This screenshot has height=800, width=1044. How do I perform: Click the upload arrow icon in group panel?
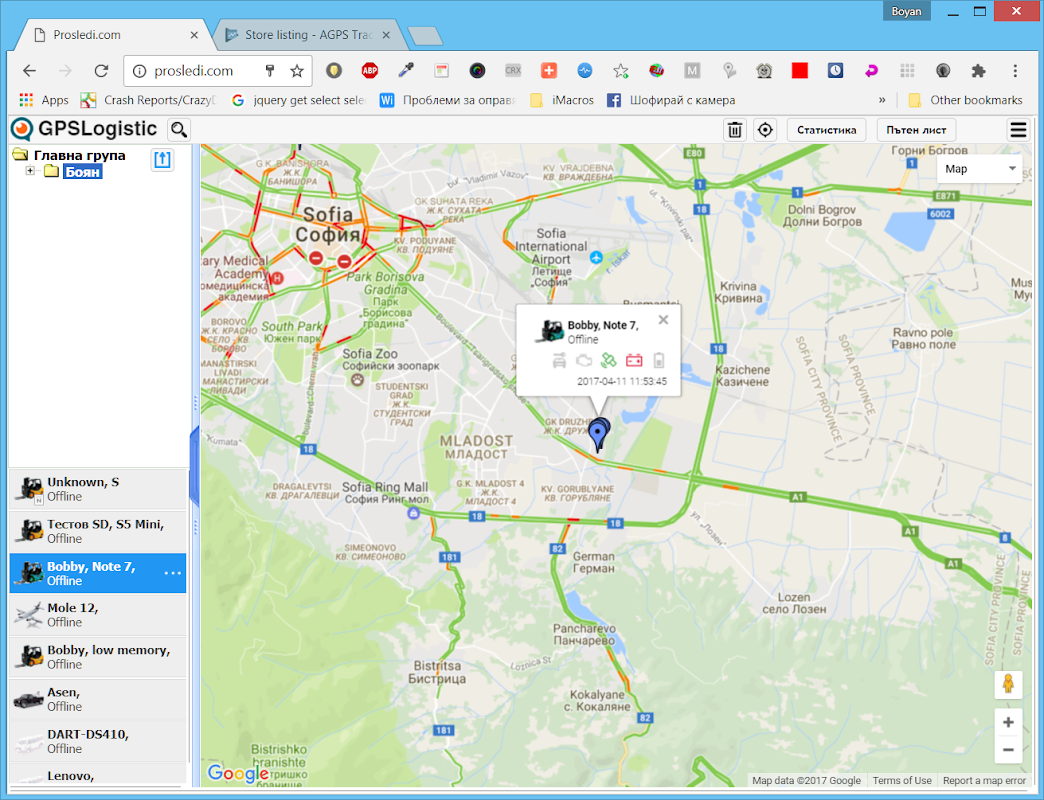(162, 160)
